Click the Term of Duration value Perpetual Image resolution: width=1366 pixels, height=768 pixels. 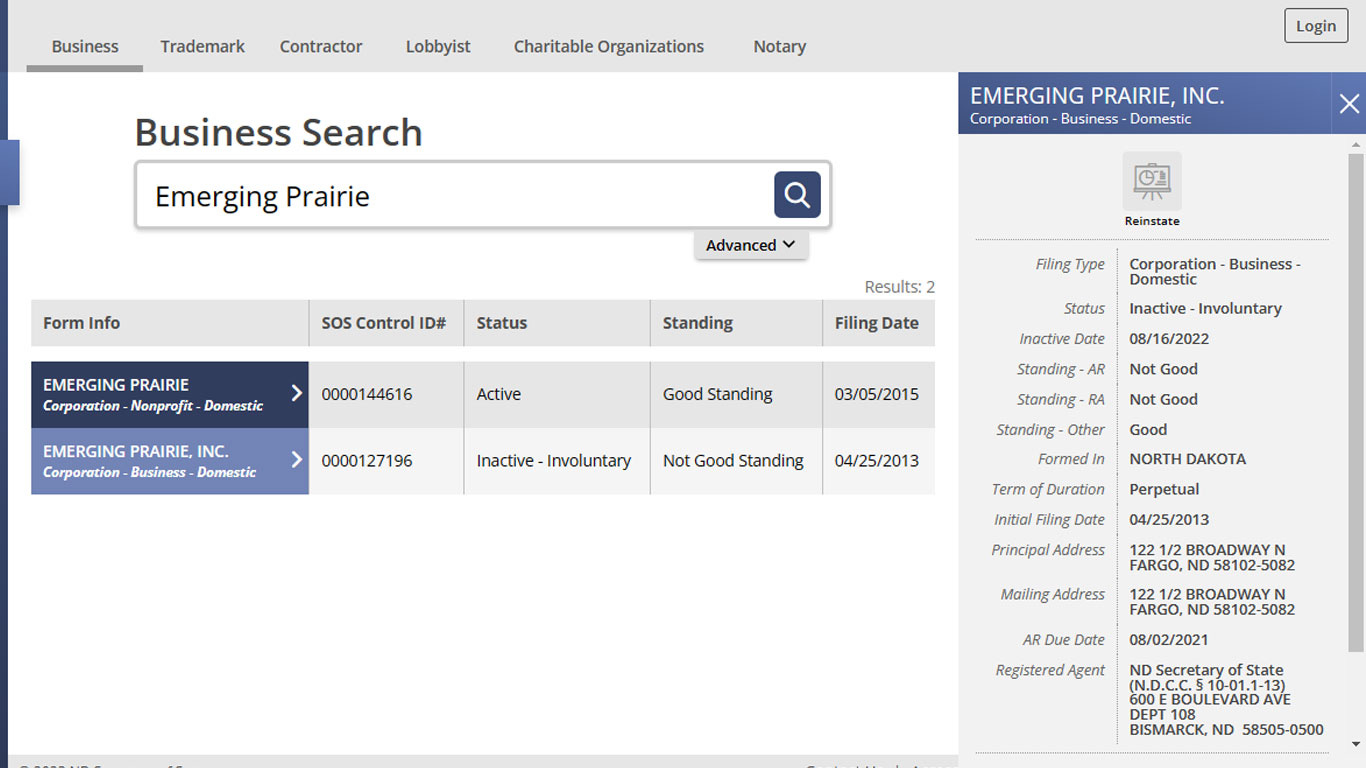[x=1164, y=489]
